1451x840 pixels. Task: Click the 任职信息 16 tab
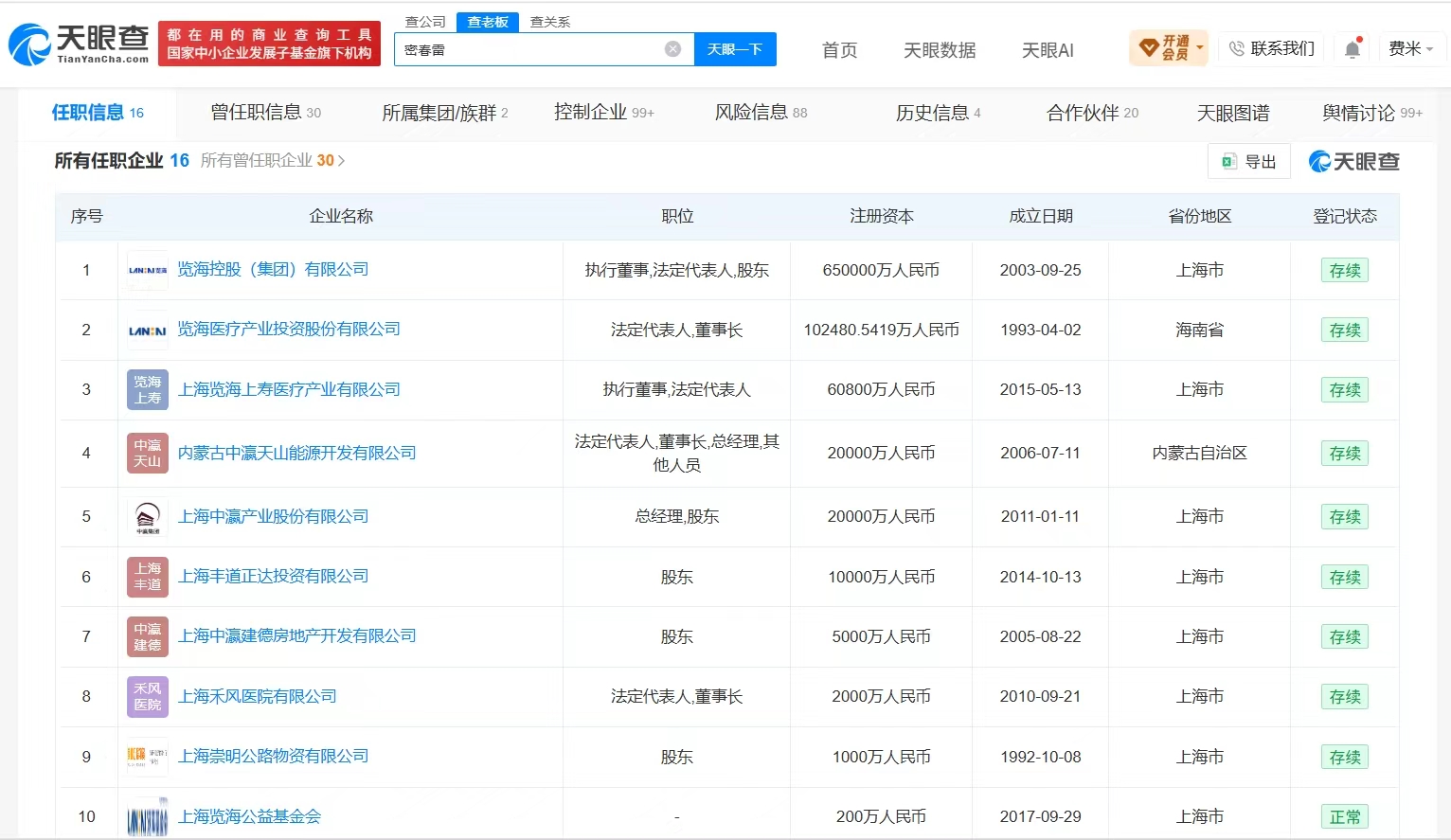98,113
